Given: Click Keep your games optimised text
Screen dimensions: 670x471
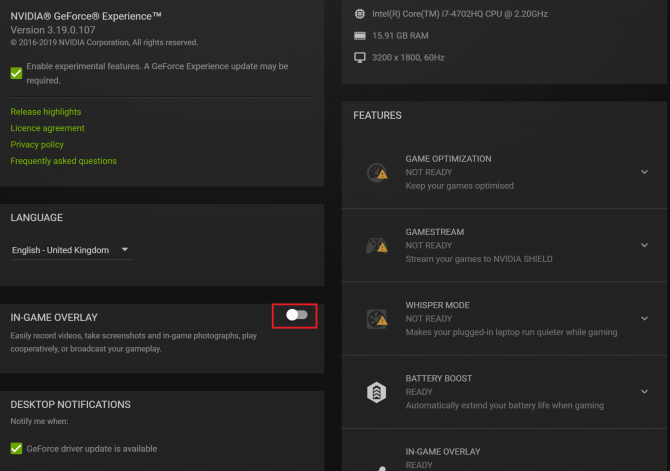Looking at the screenshot, I should click(x=459, y=185).
